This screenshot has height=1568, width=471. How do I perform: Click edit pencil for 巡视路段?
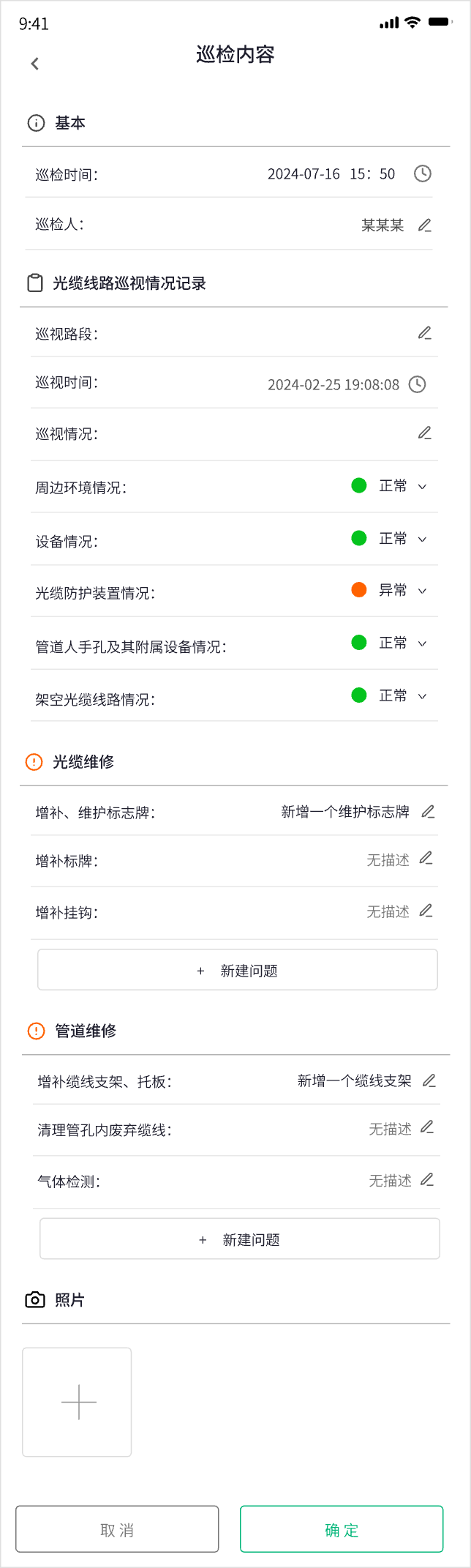tap(425, 333)
